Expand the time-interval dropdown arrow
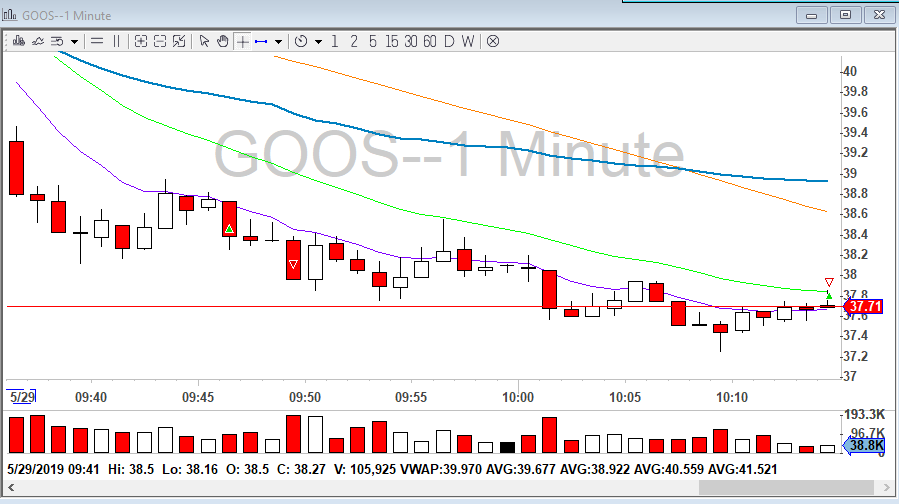 pyautogui.click(x=318, y=42)
